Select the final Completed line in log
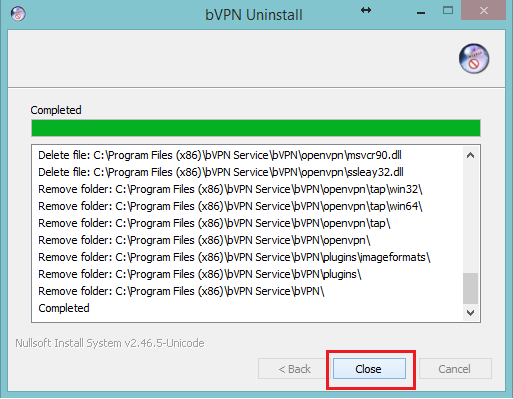This screenshot has width=513, height=399. click(64, 308)
